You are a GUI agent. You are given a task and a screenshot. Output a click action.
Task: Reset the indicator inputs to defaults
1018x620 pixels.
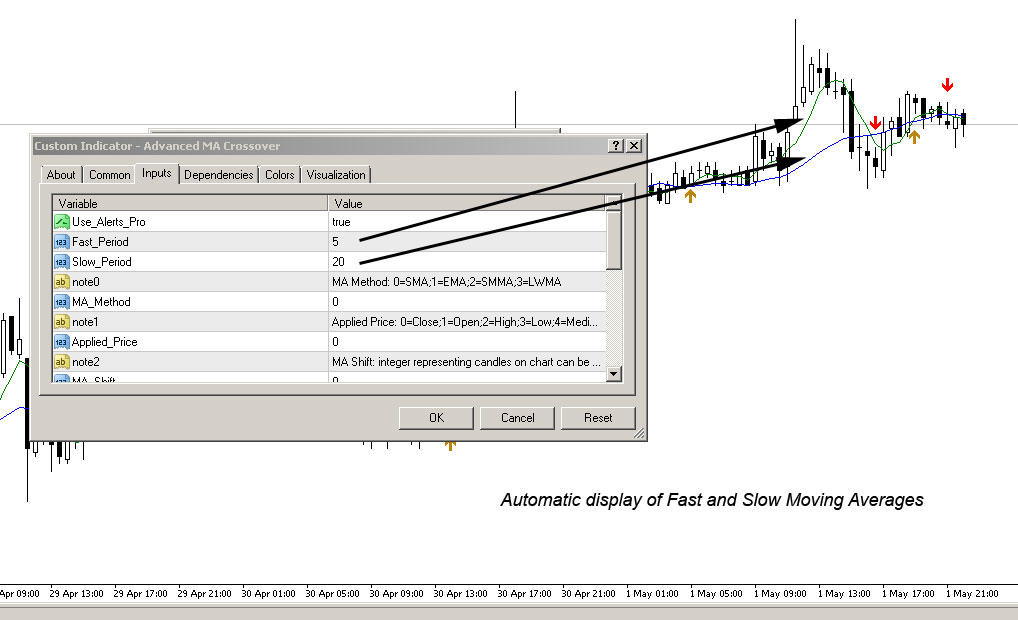(598, 417)
